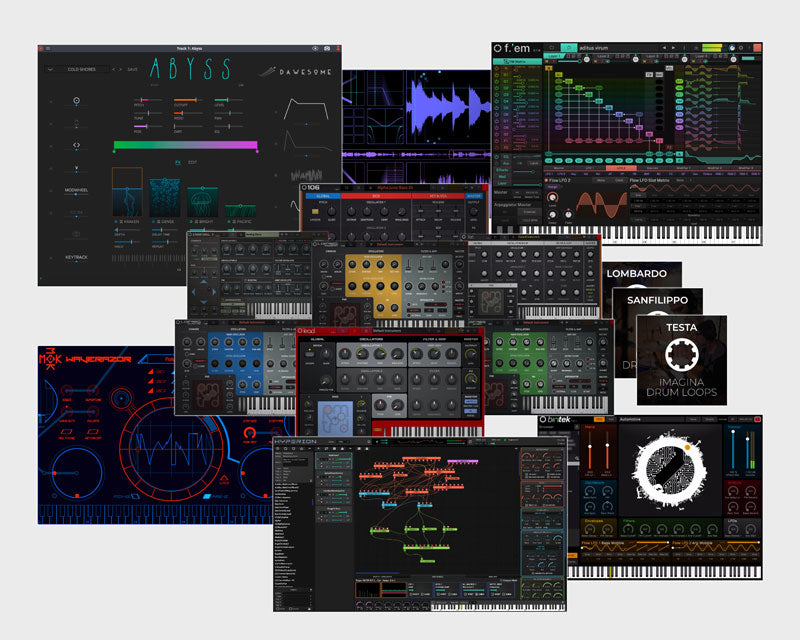Viewport: 800px width, 640px height.
Task: Turn the Level knob of Flow LFO 2
Action: pos(553,198)
